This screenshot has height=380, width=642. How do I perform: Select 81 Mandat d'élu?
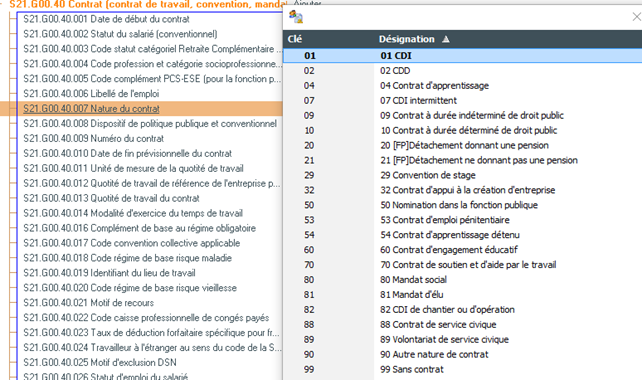[x=411, y=294]
